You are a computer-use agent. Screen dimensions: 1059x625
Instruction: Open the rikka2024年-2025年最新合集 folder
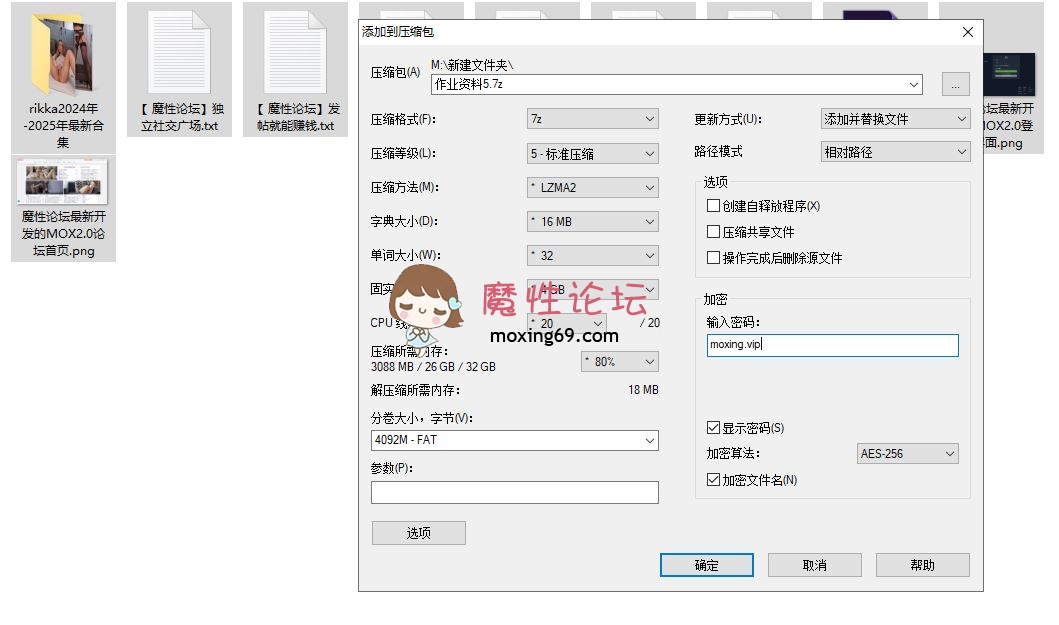point(63,55)
